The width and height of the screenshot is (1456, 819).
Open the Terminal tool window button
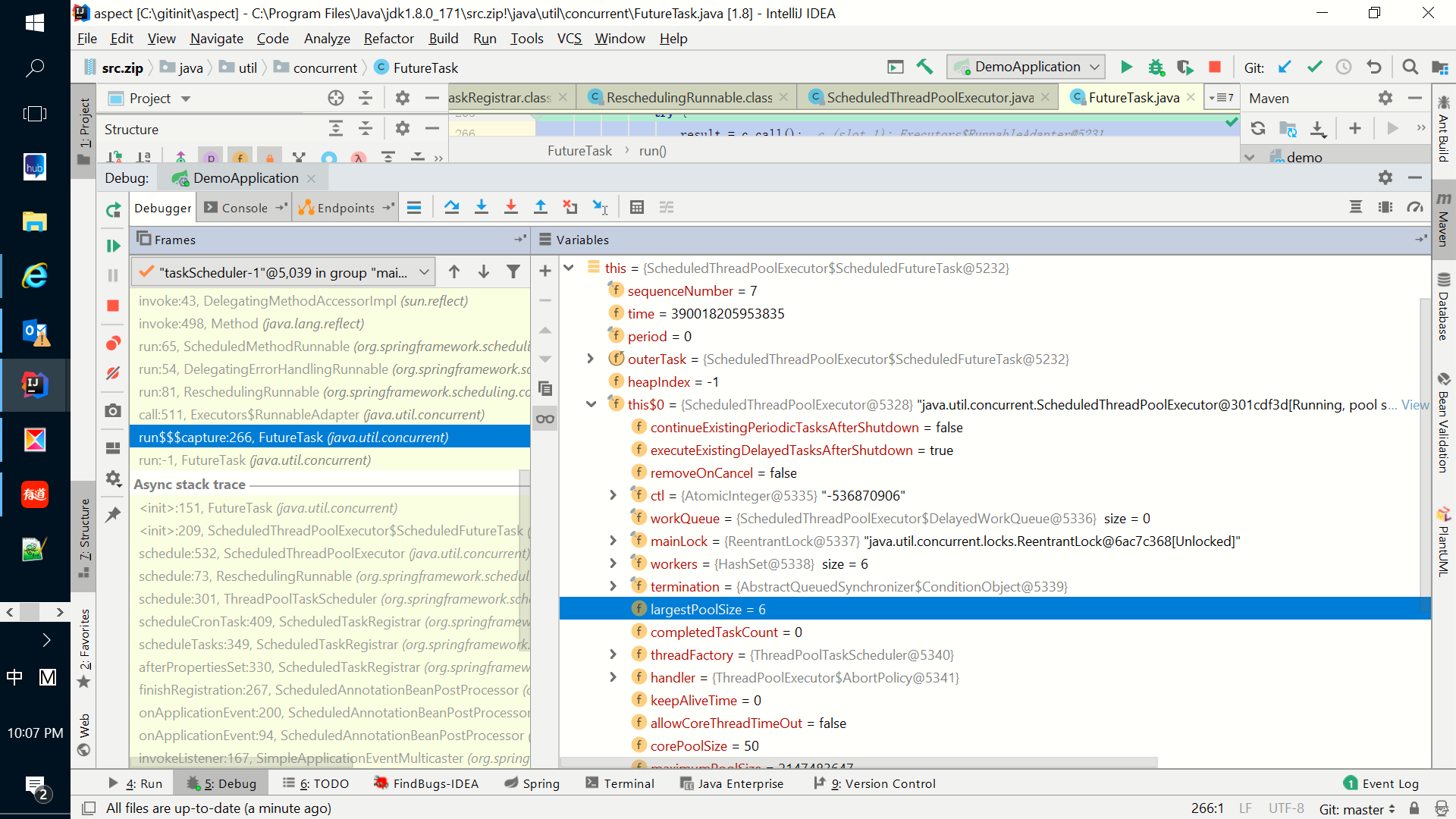pos(620,783)
